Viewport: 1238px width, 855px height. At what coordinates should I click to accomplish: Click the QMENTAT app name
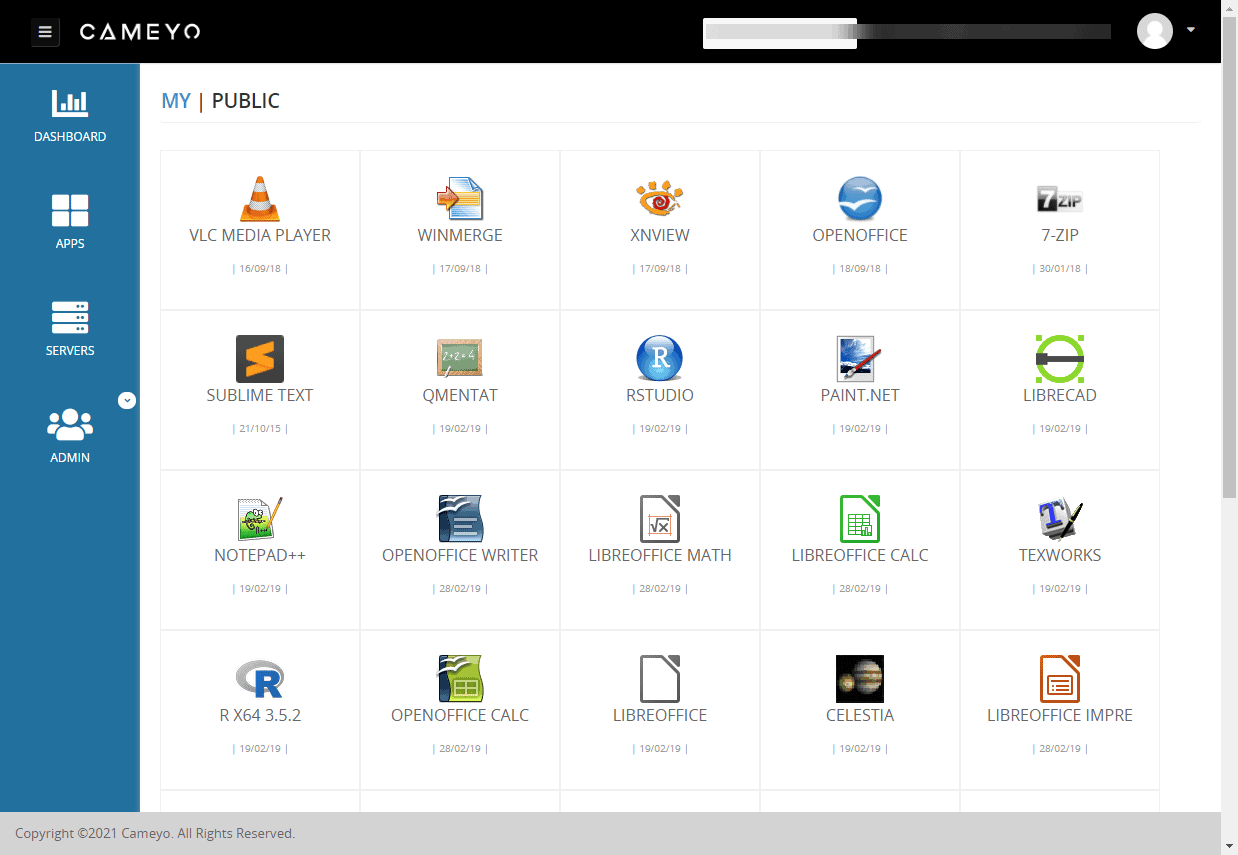(460, 396)
